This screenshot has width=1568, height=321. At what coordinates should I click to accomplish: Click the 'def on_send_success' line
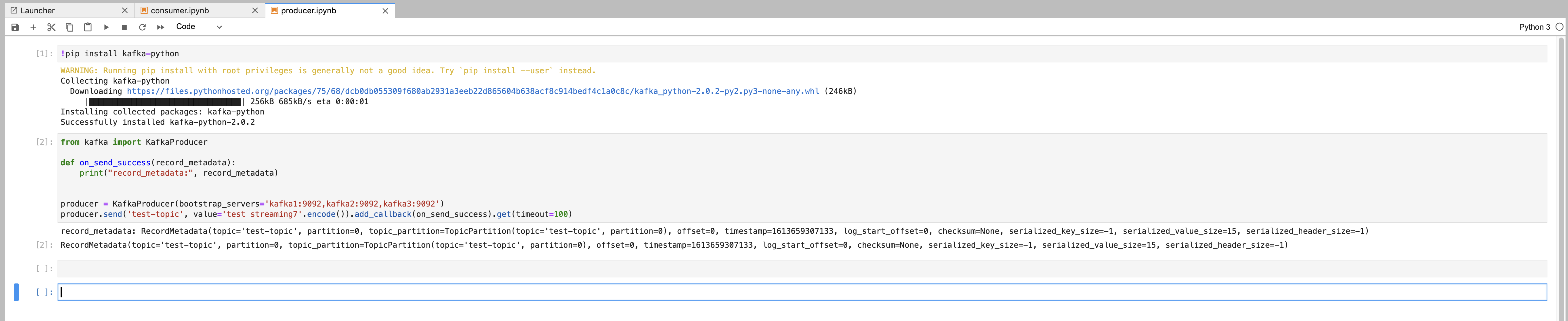pyautogui.click(x=148, y=163)
